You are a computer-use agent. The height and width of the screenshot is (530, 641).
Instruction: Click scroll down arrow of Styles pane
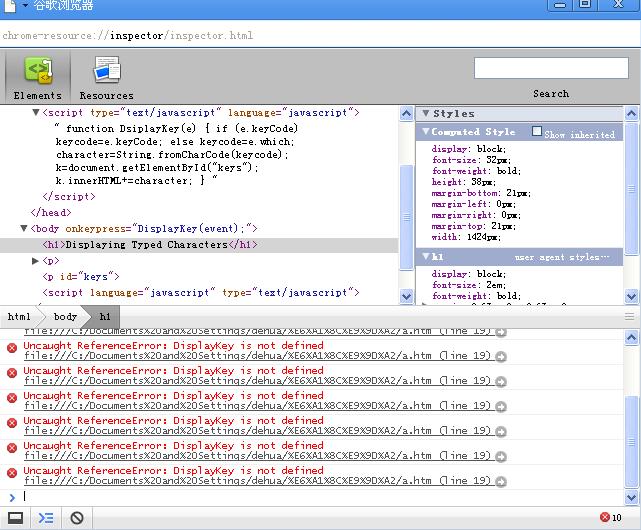(631, 296)
